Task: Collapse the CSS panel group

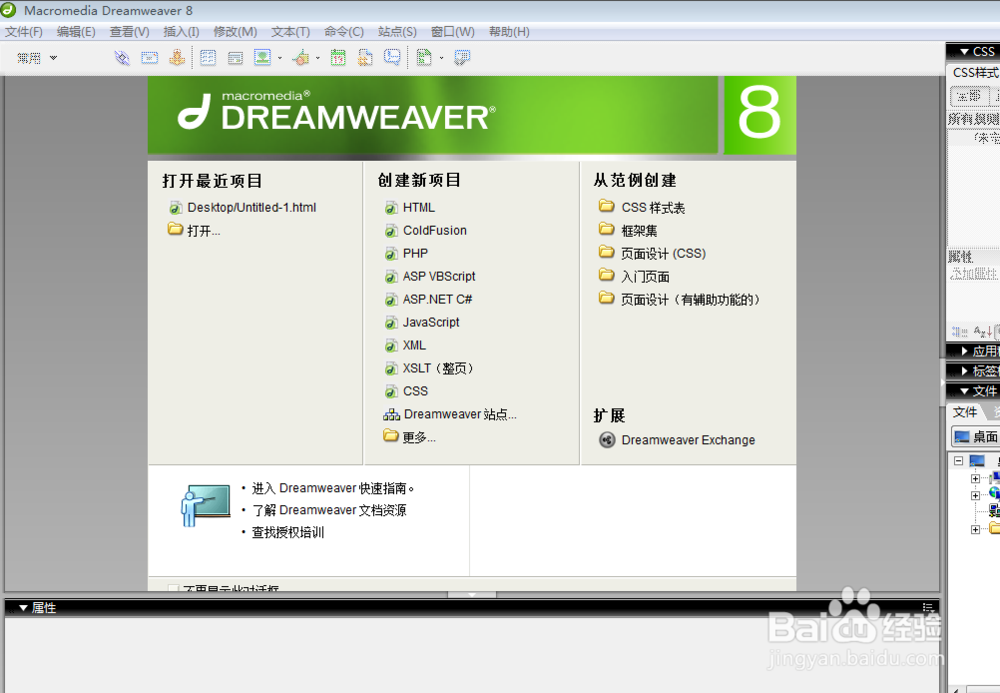Action: click(x=964, y=52)
